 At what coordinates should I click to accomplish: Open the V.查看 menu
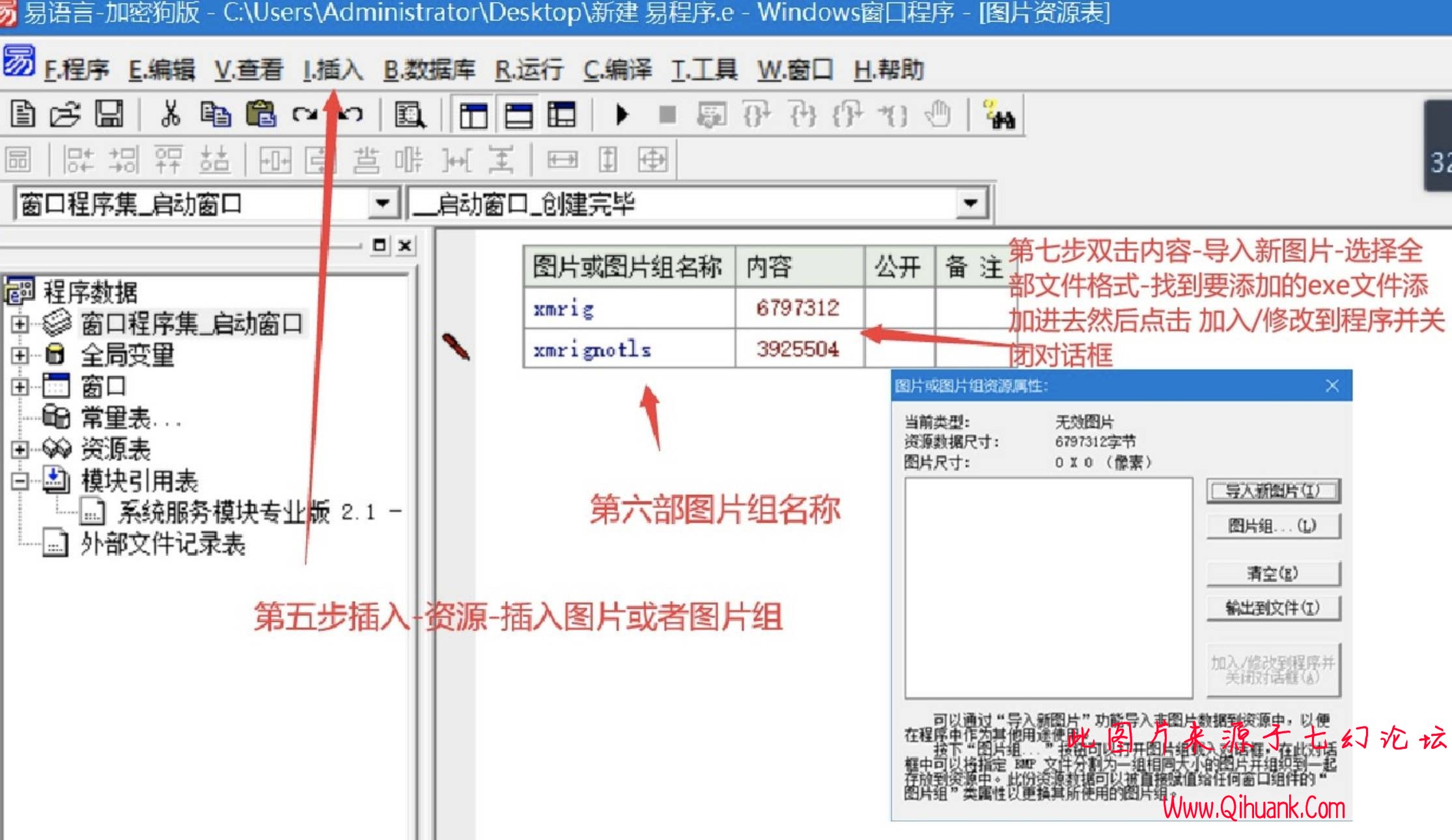coord(249,70)
